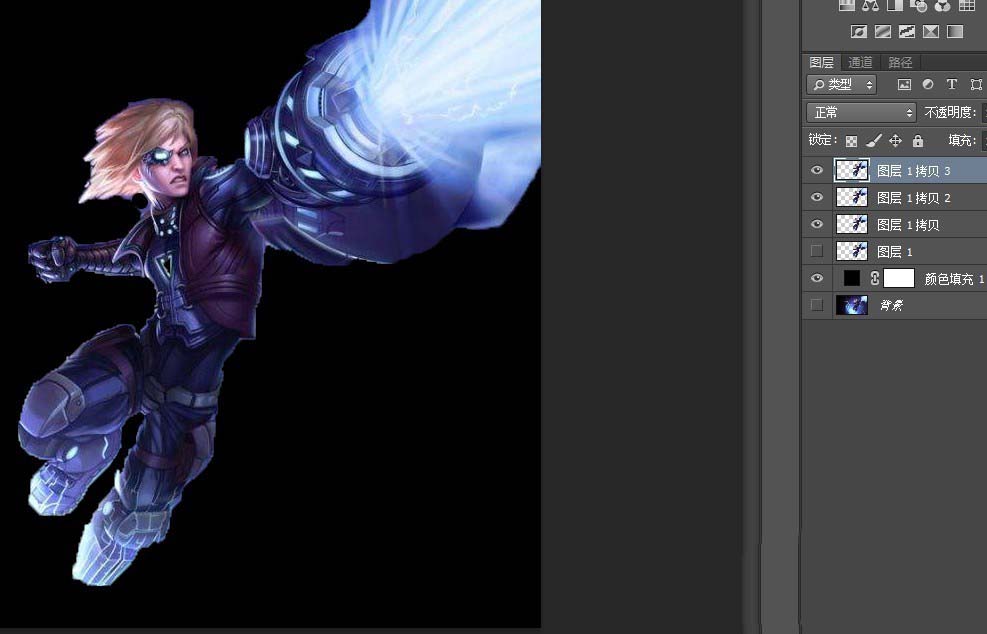Hide the 颜色填充 1 fill layer
987x634 pixels.
tap(817, 278)
